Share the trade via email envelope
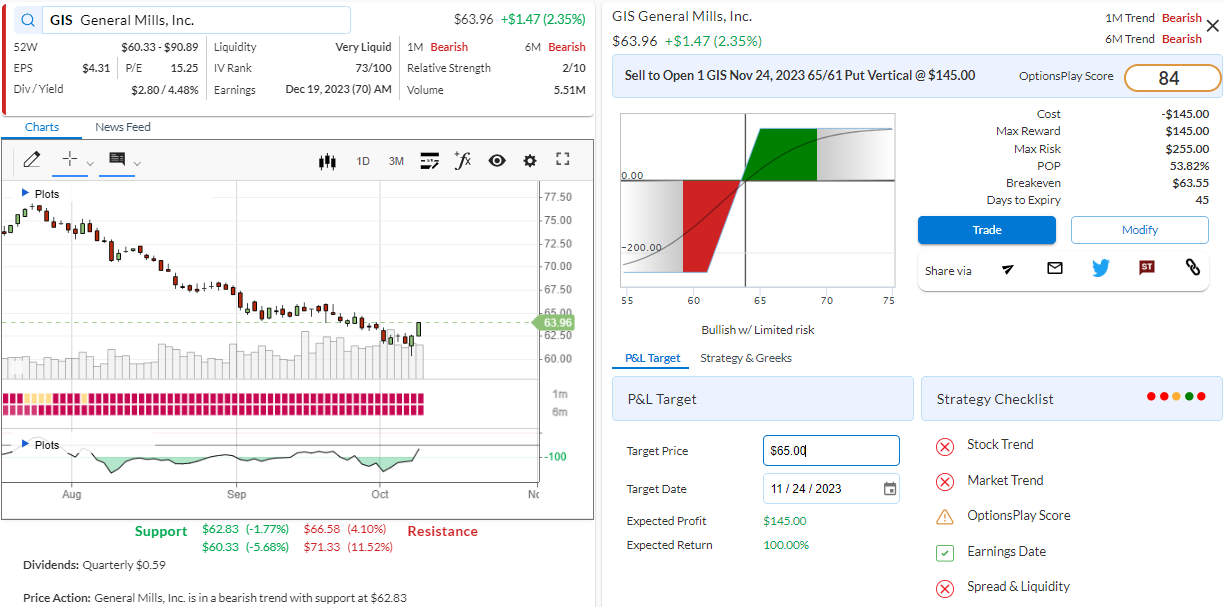Viewport: 1223px width, 607px height. (x=1054, y=268)
